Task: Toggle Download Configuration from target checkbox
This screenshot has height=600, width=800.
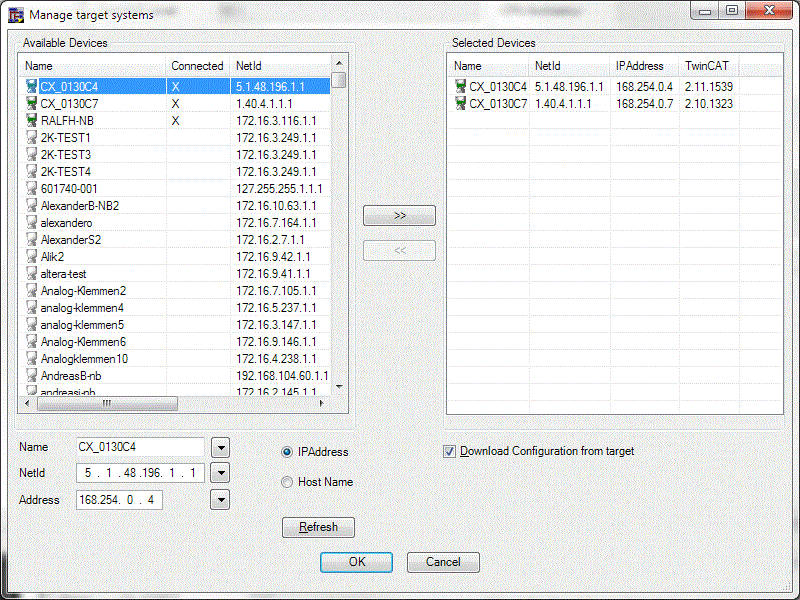Action: pos(449,452)
